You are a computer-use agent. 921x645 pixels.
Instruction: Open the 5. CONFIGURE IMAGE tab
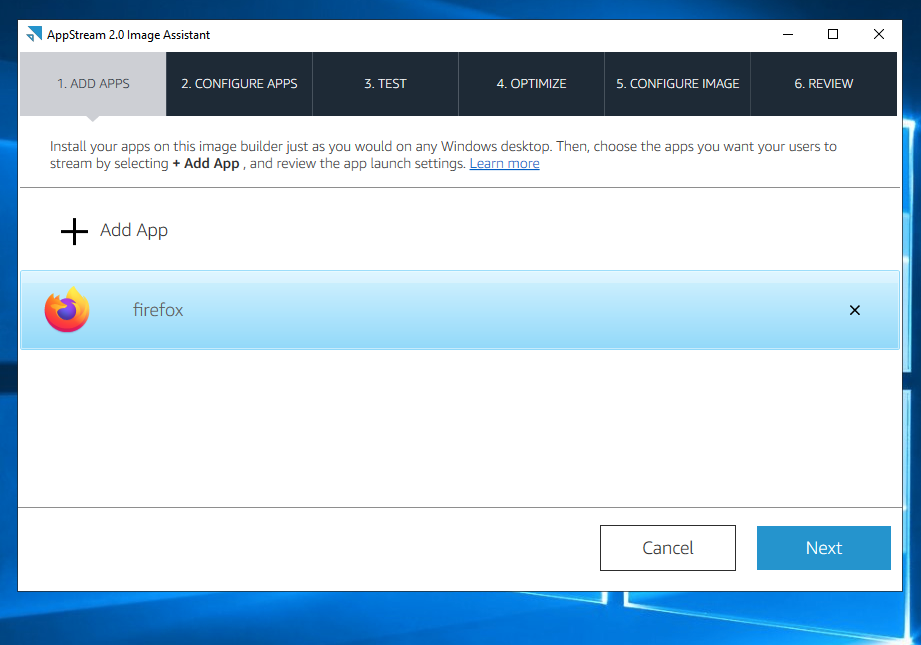[677, 84]
